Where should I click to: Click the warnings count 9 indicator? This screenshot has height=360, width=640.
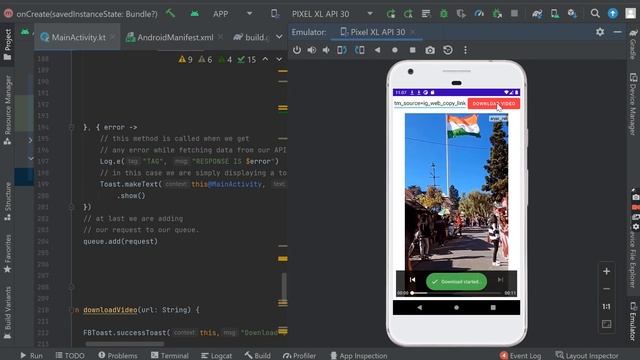[x=186, y=60]
